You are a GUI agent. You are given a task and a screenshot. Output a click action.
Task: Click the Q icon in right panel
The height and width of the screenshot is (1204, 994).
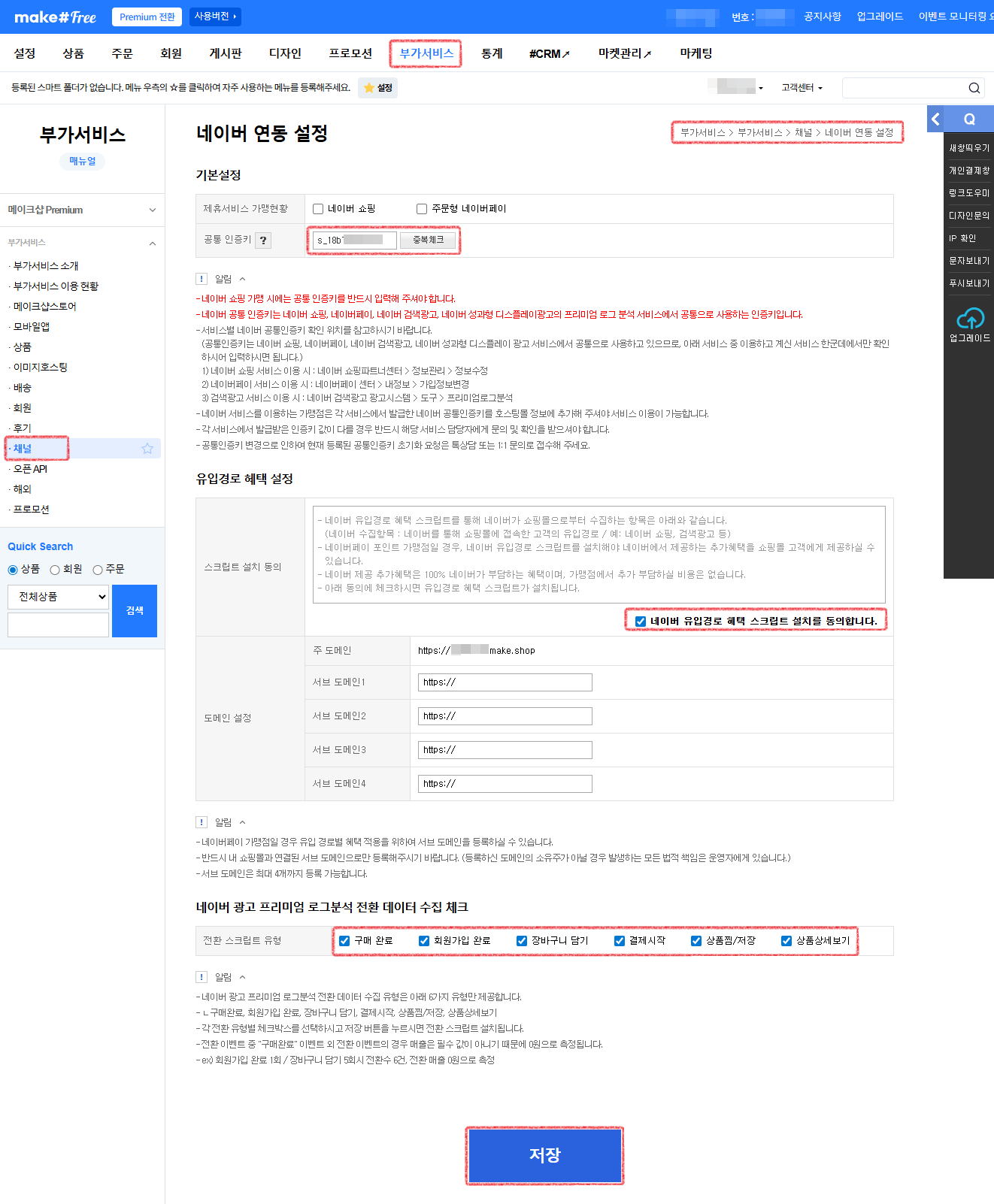pos(969,119)
